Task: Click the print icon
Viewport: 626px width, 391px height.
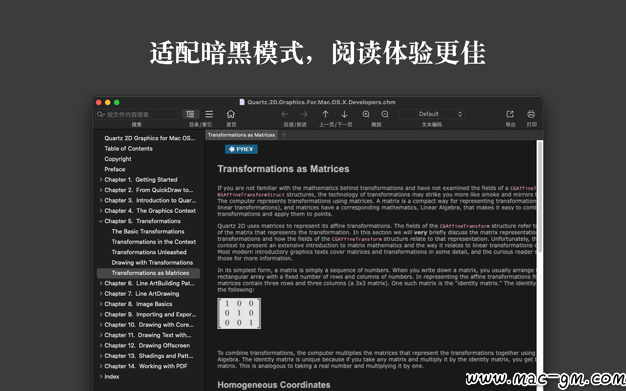Action: pyautogui.click(x=531, y=114)
